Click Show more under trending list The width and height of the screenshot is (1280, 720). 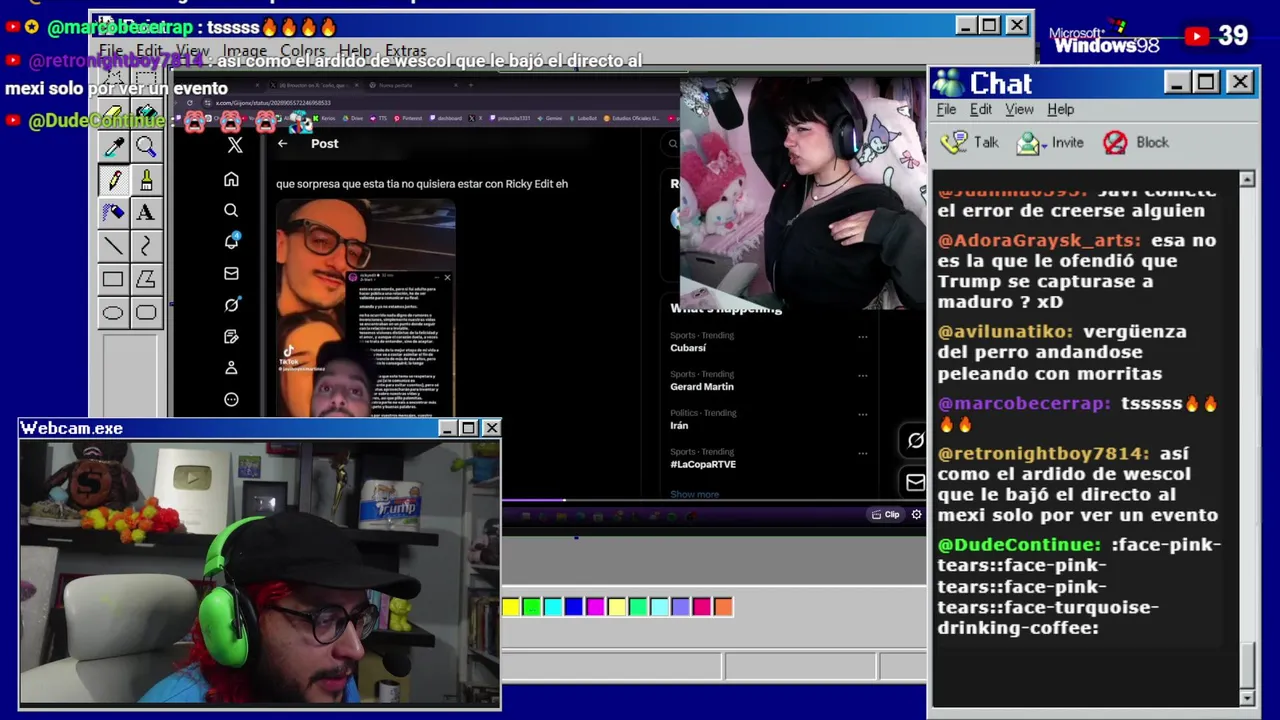click(694, 494)
